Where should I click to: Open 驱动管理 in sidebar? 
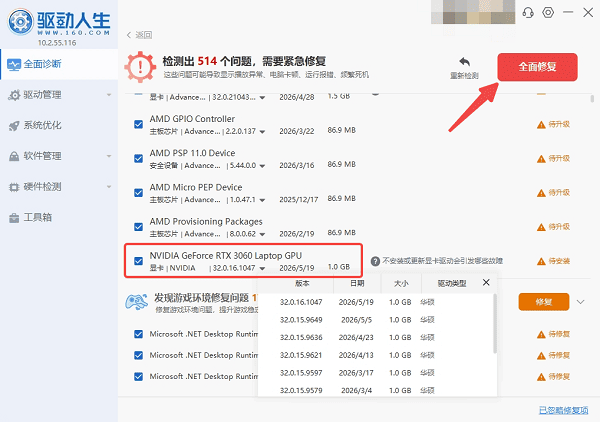click(59, 95)
